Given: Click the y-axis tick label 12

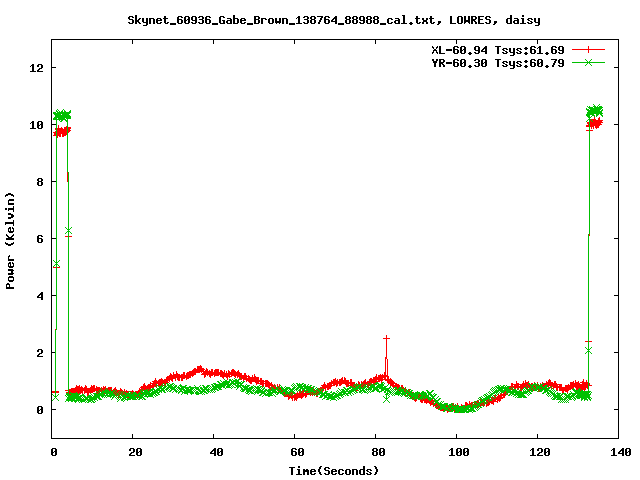Looking at the screenshot, I should coord(36,68).
